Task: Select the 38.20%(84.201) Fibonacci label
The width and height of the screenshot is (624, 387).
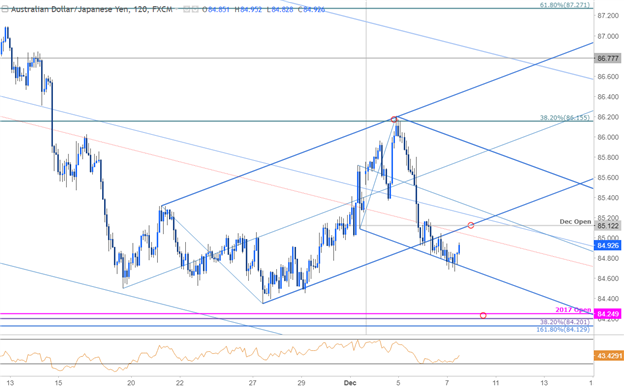Action: pyautogui.click(x=565, y=322)
